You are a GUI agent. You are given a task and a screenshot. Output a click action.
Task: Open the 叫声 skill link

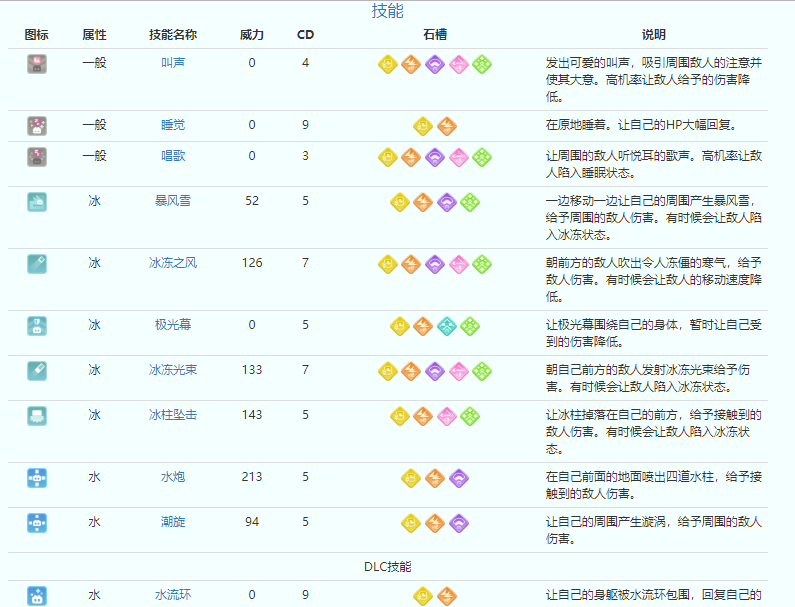(173, 63)
